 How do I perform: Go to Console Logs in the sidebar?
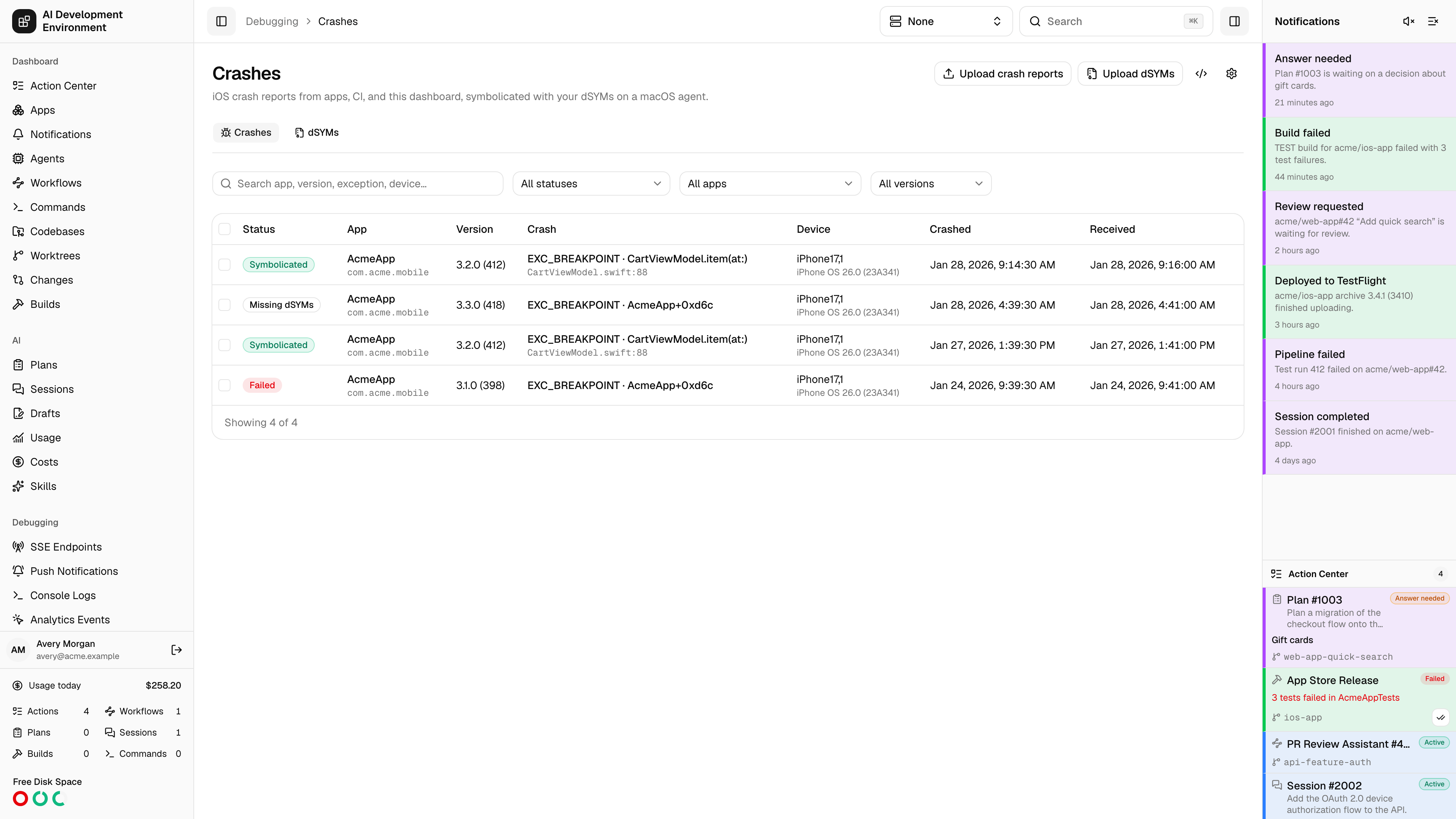[97, 595]
